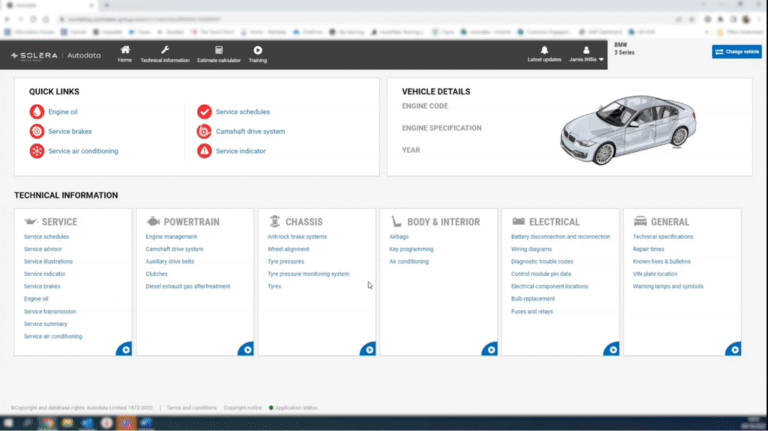Open the Wiring diagrams link

tap(531, 249)
